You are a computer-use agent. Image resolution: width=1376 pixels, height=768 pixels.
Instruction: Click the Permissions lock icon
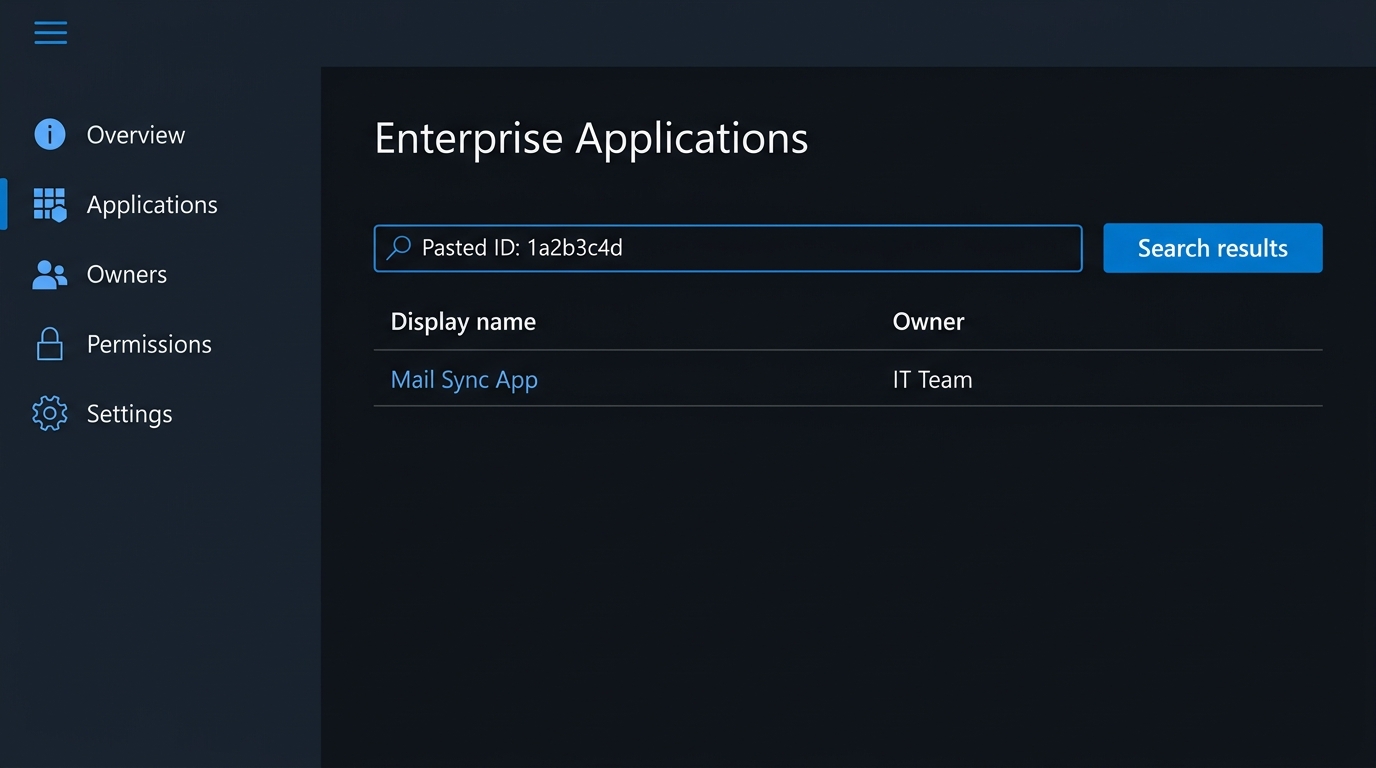point(50,344)
